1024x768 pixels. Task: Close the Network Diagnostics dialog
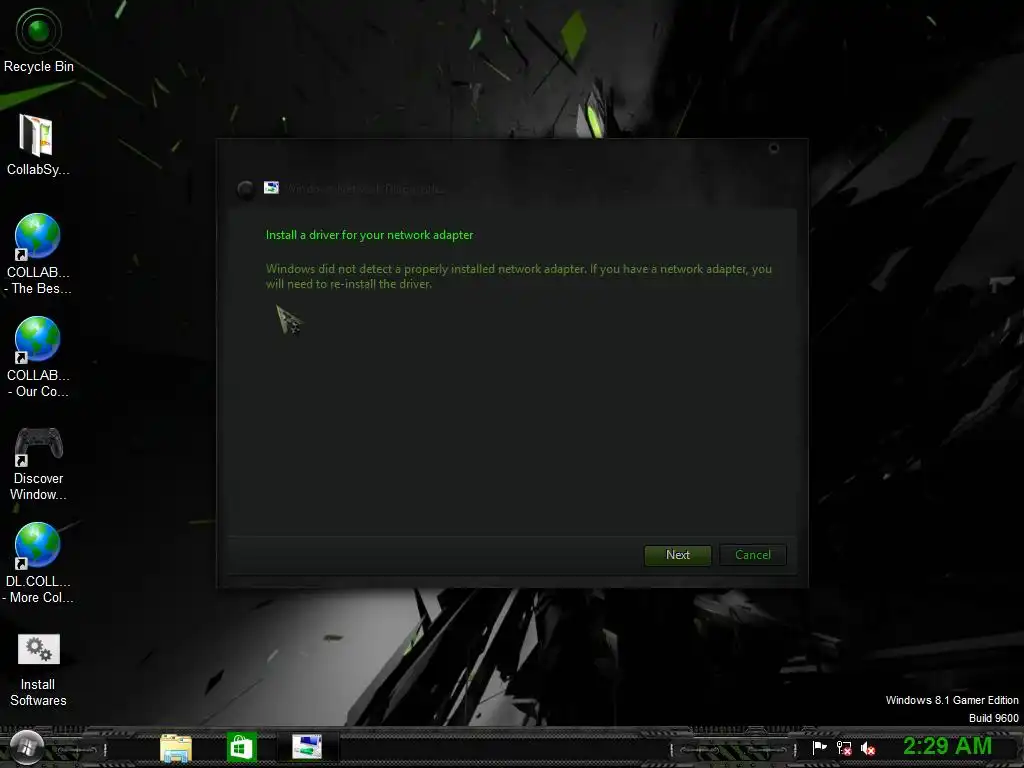point(774,148)
